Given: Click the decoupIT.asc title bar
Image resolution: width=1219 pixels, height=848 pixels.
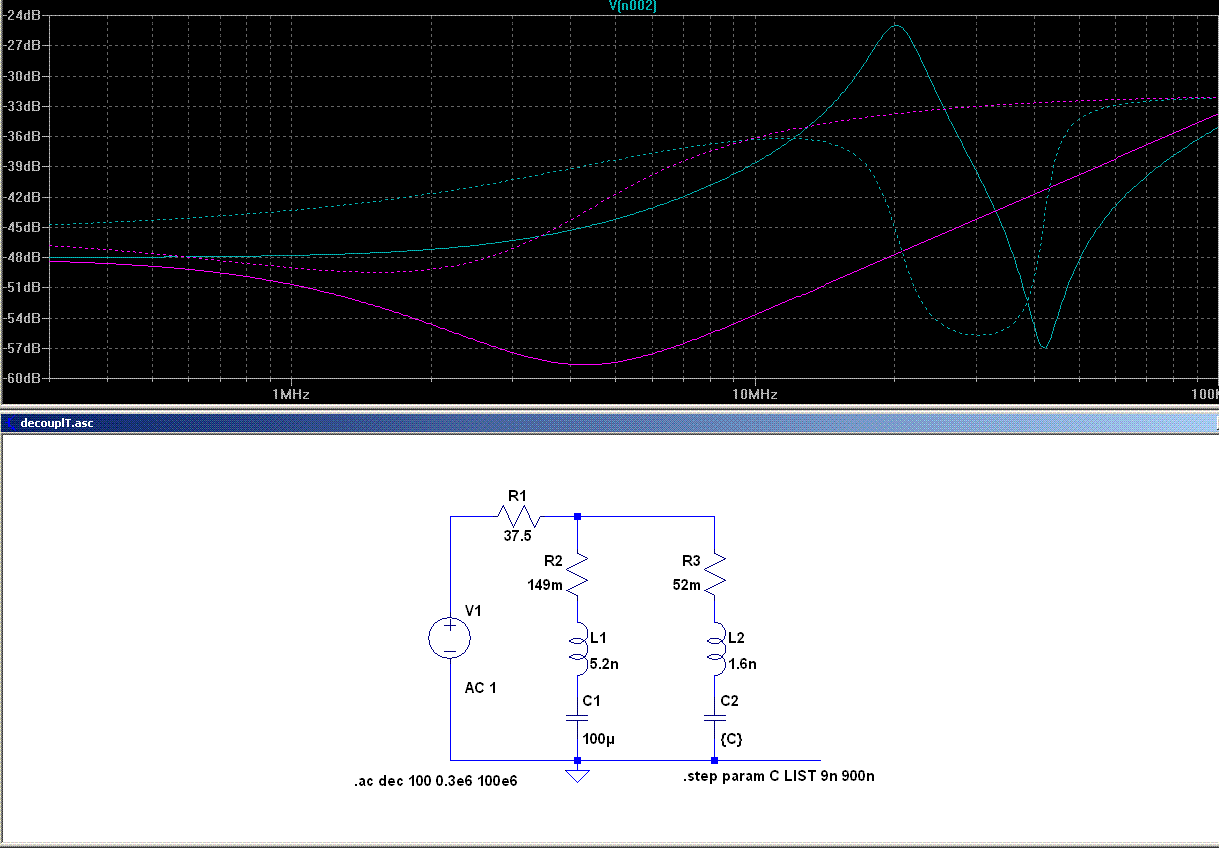Looking at the screenshot, I should click(x=609, y=423).
